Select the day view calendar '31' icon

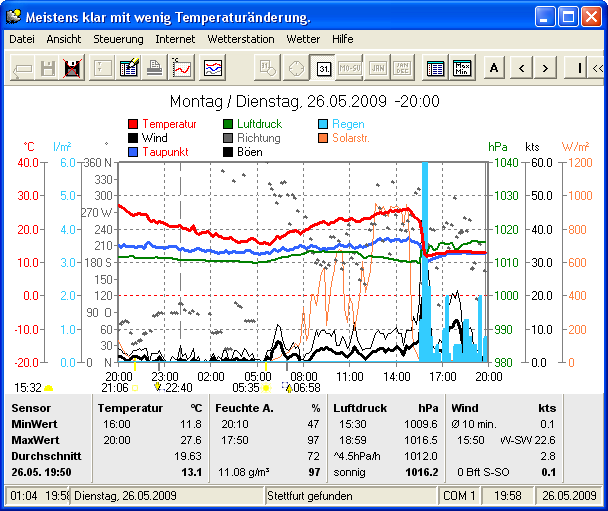pos(323,68)
